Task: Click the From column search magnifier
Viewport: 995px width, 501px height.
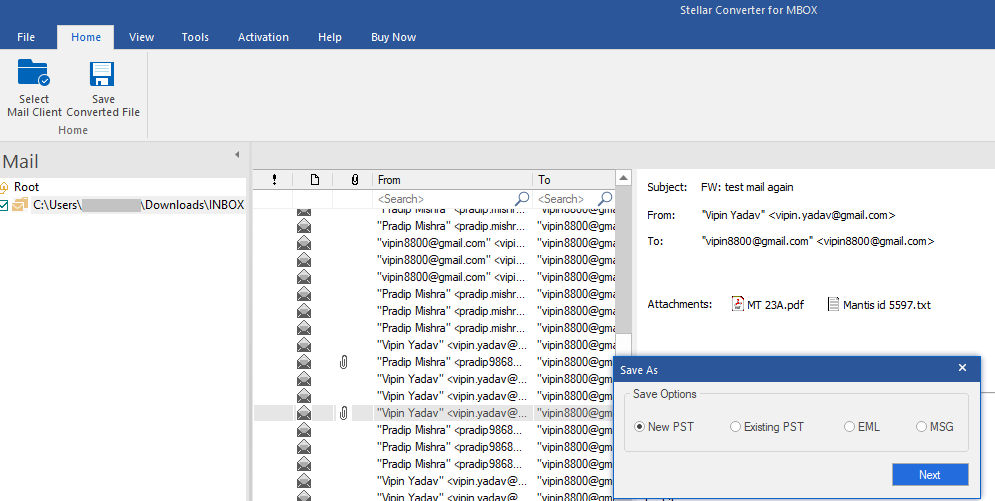Action: (x=522, y=198)
